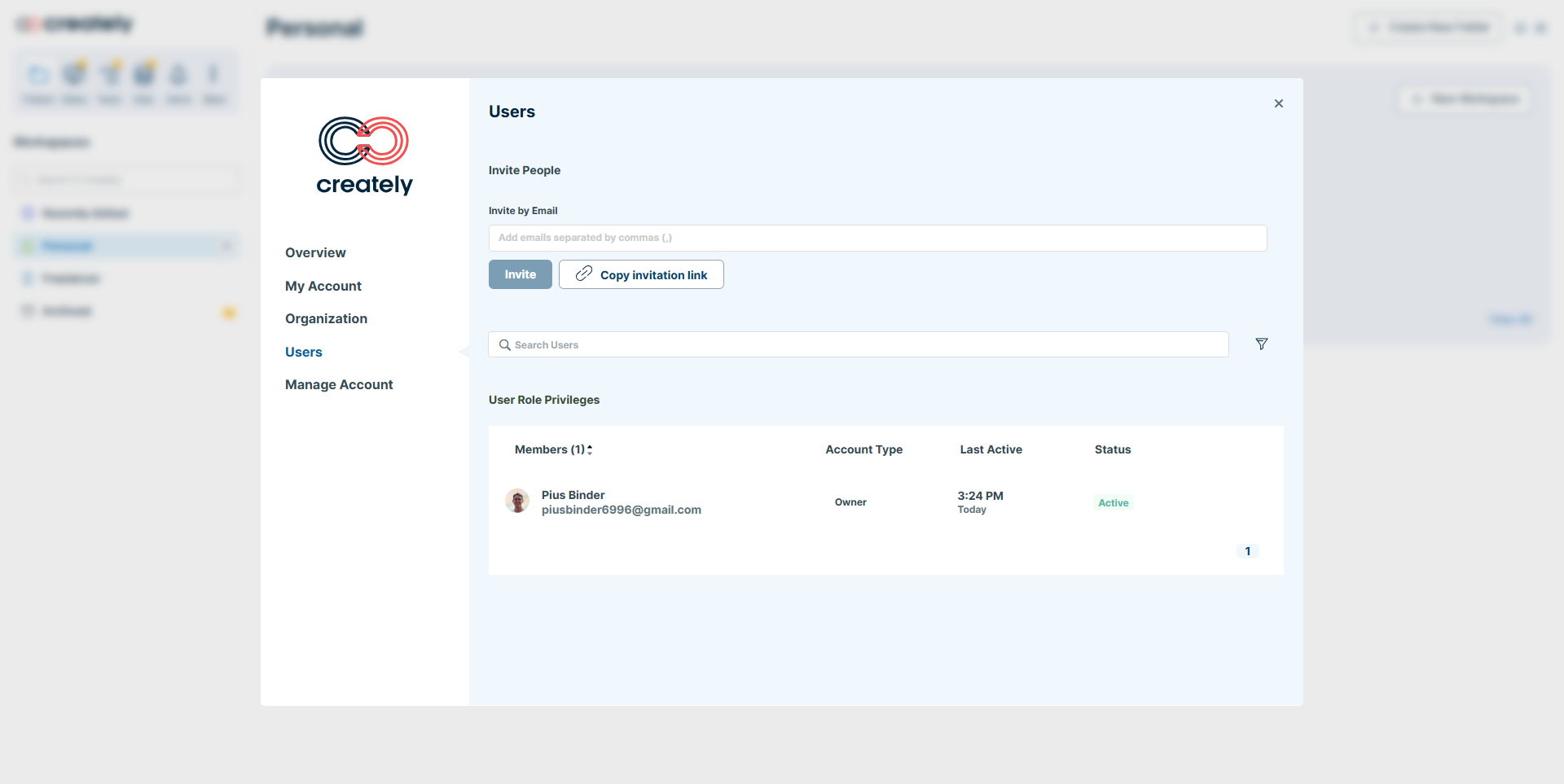Select page 1 in the pagination
This screenshot has width=1564, height=784.
click(x=1247, y=551)
